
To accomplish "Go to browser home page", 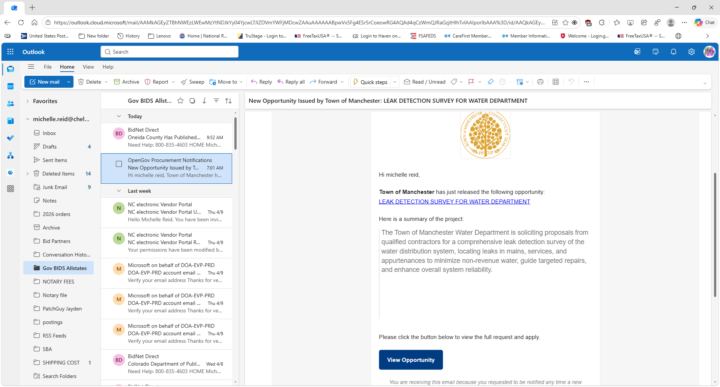I will (x=34, y=22).
